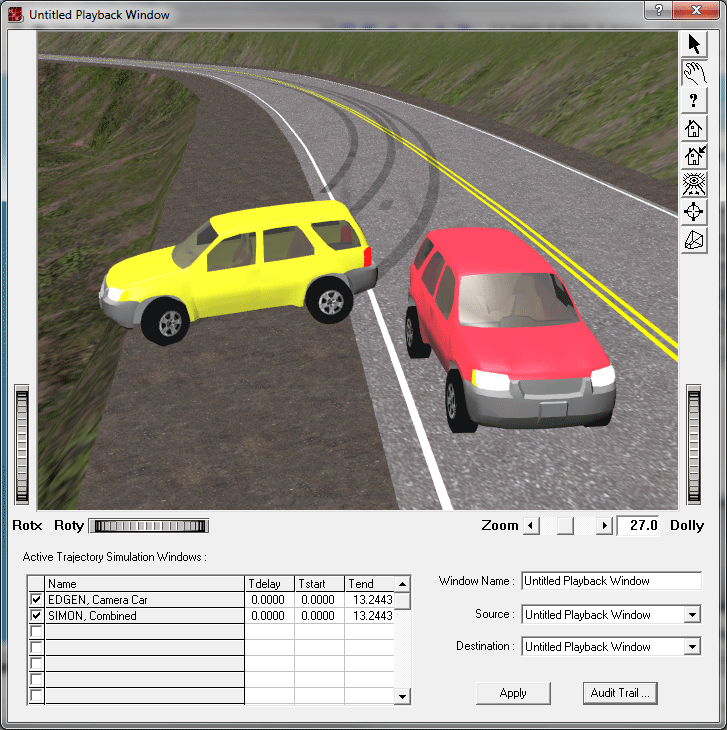Select the crosshair seek tool
The image size is (727, 730).
[x=694, y=212]
